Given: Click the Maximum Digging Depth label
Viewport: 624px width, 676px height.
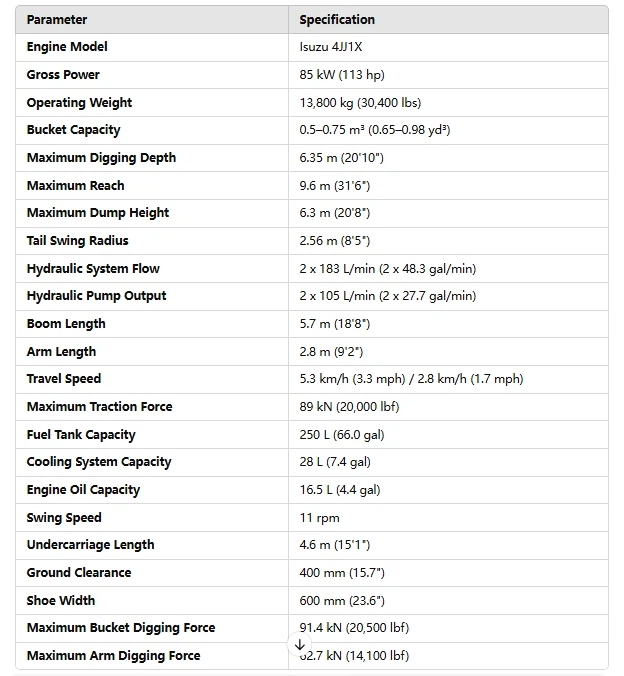Looking at the screenshot, I should point(101,158).
